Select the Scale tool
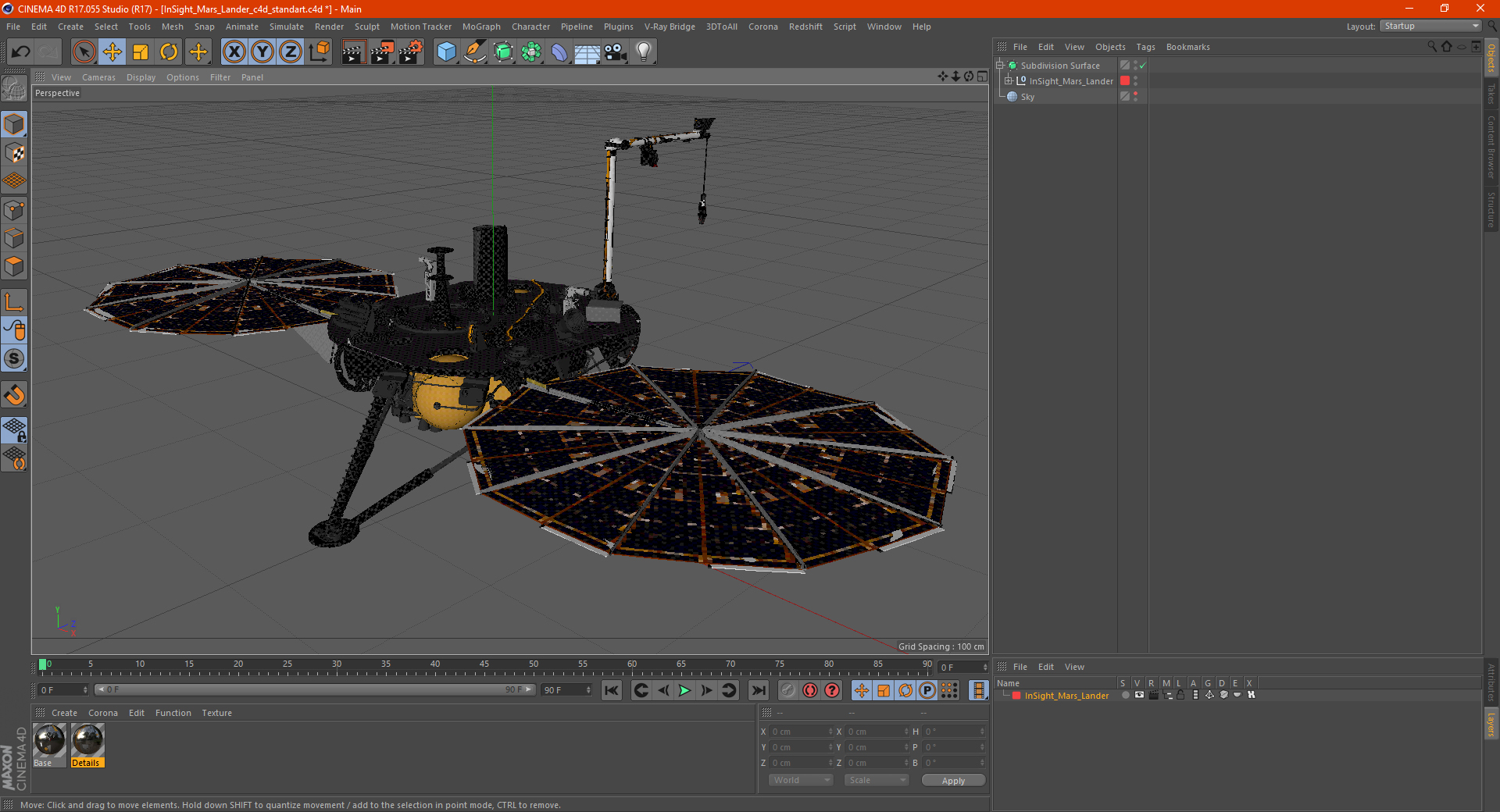This screenshot has height=812, width=1500. tap(141, 52)
